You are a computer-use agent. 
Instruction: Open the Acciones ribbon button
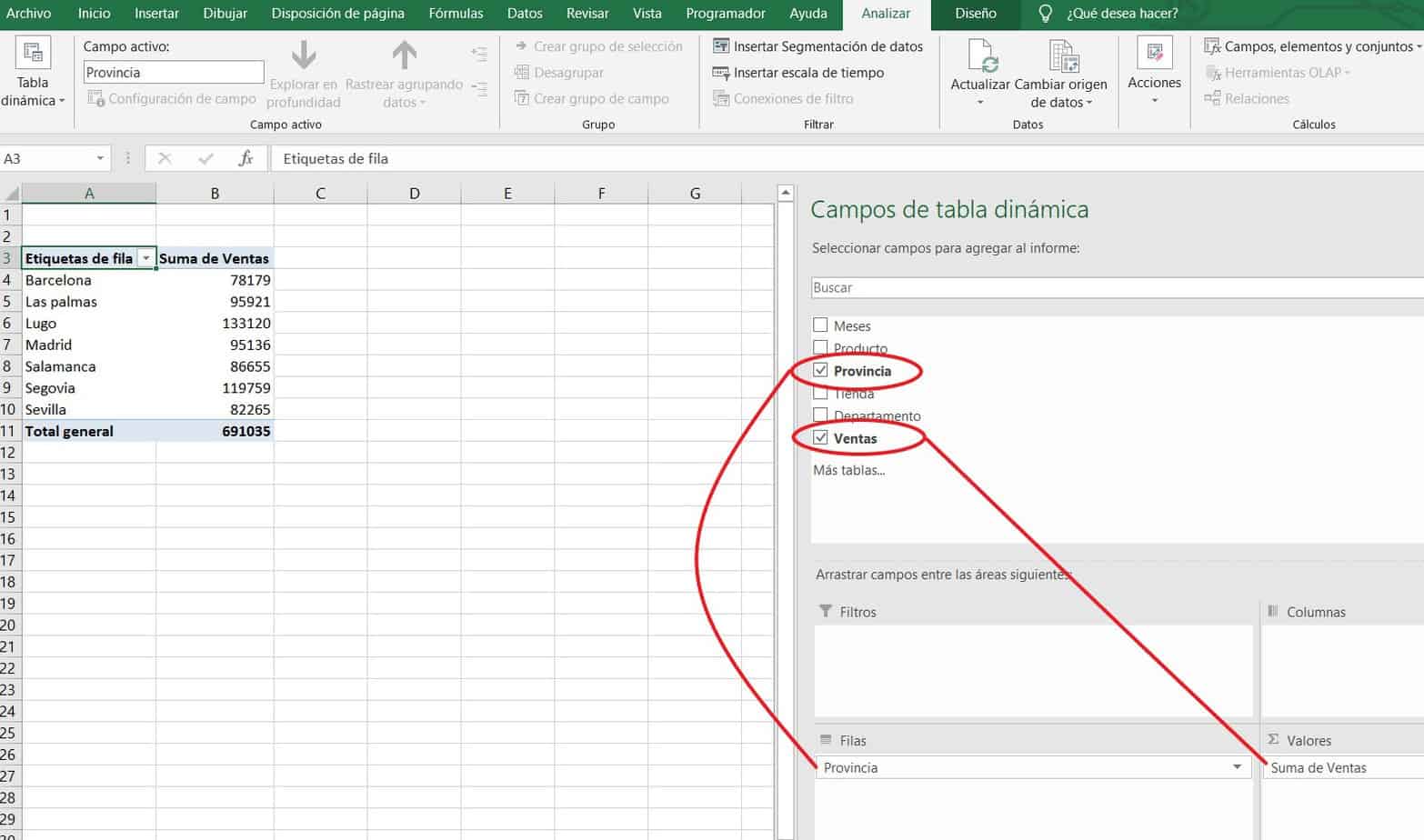tap(1154, 73)
